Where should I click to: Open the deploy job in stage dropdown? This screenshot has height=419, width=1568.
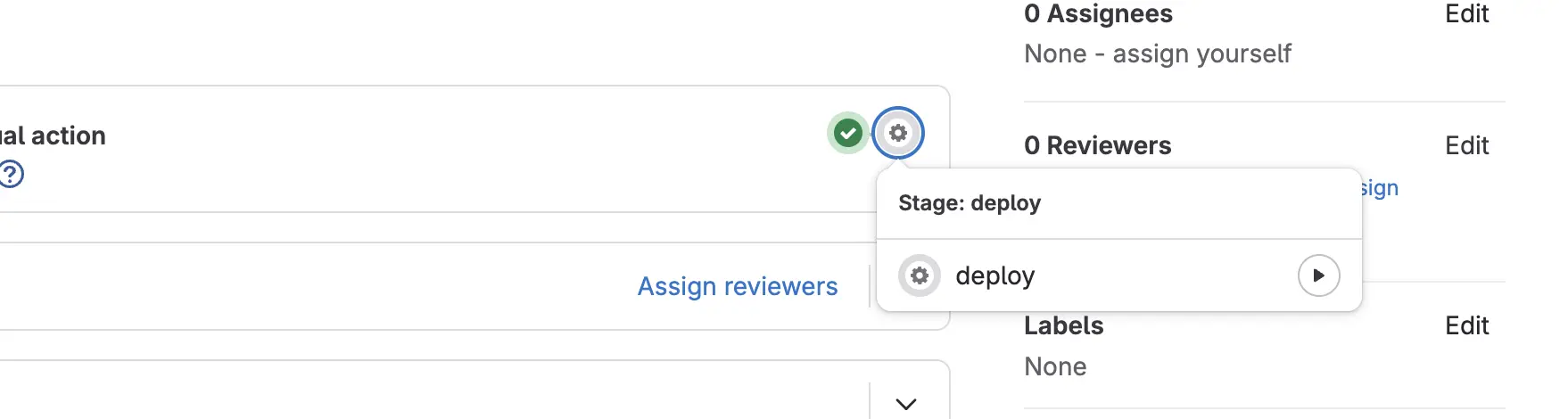pyautogui.click(x=994, y=276)
